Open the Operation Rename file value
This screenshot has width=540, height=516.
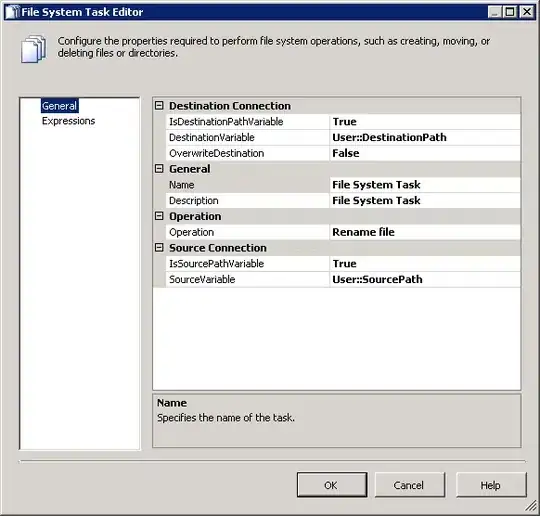pos(425,232)
